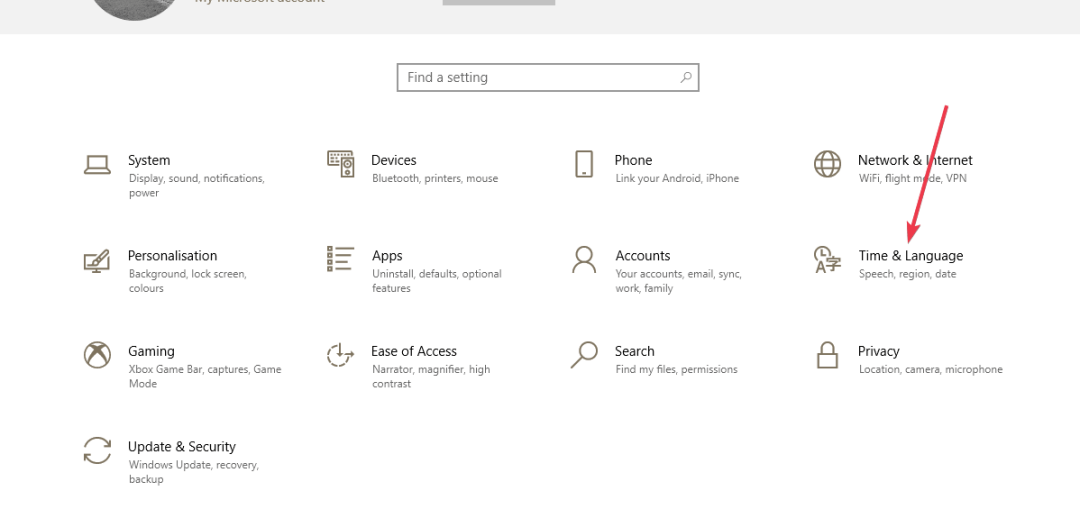Click 'Link your Android, iPhone' text

coord(677,178)
